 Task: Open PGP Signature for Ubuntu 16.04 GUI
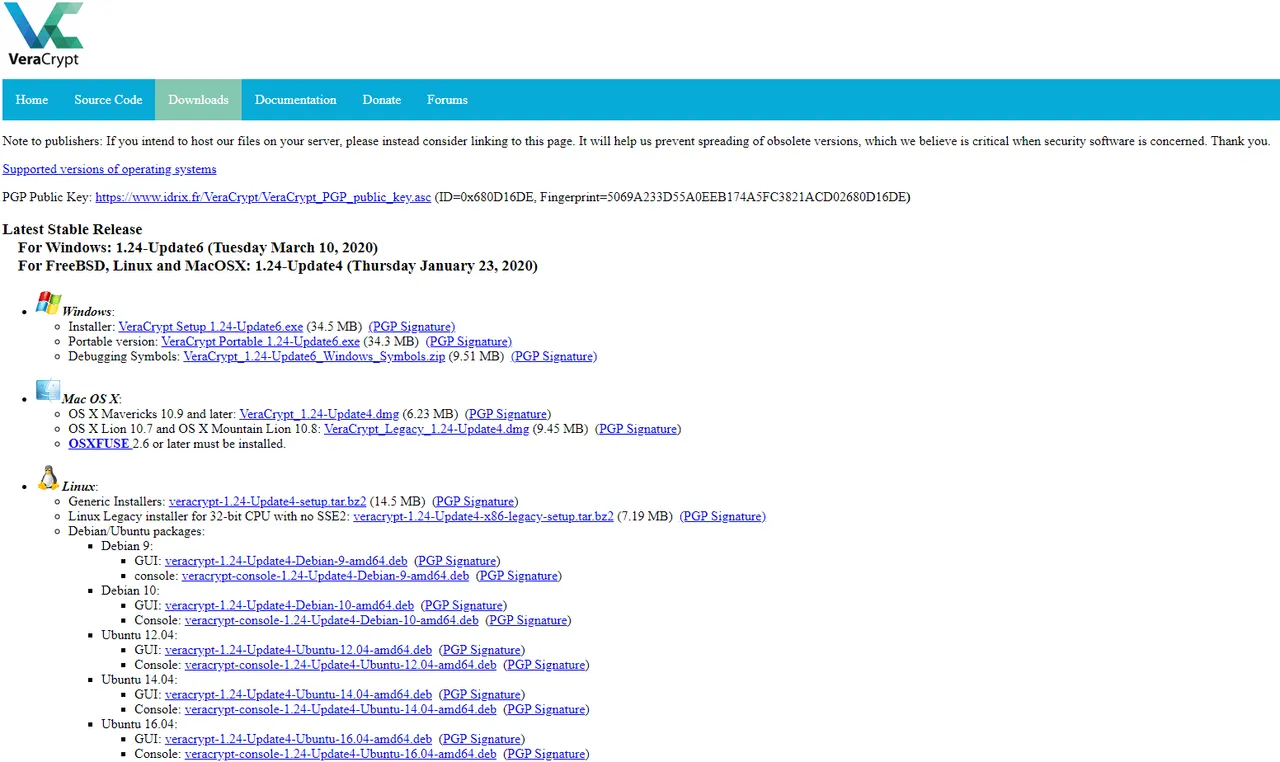coord(481,739)
